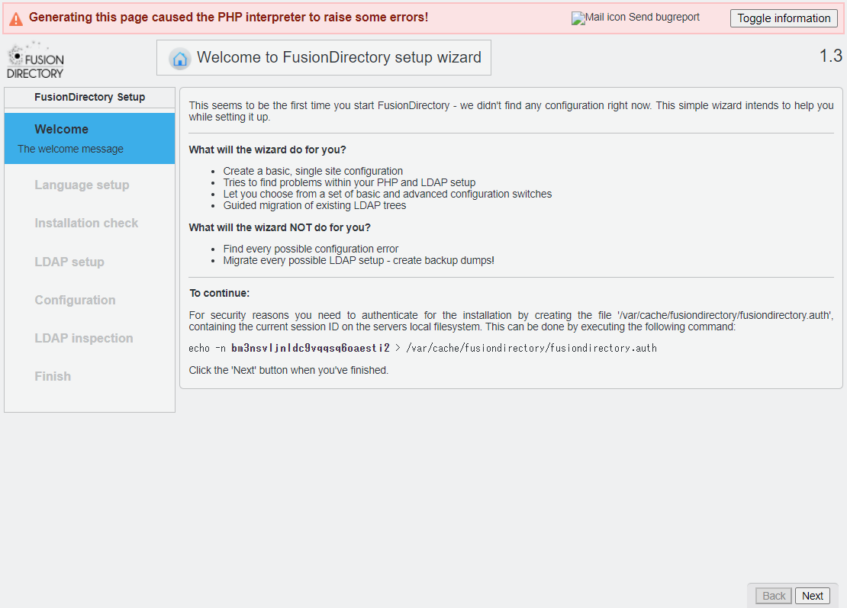Click the bold session ID in the command

[310, 348]
